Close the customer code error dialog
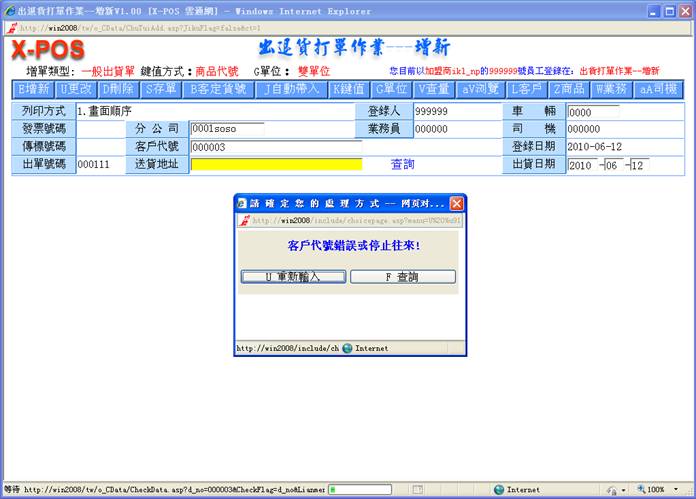This screenshot has height=499, width=696. pyautogui.click(x=457, y=203)
